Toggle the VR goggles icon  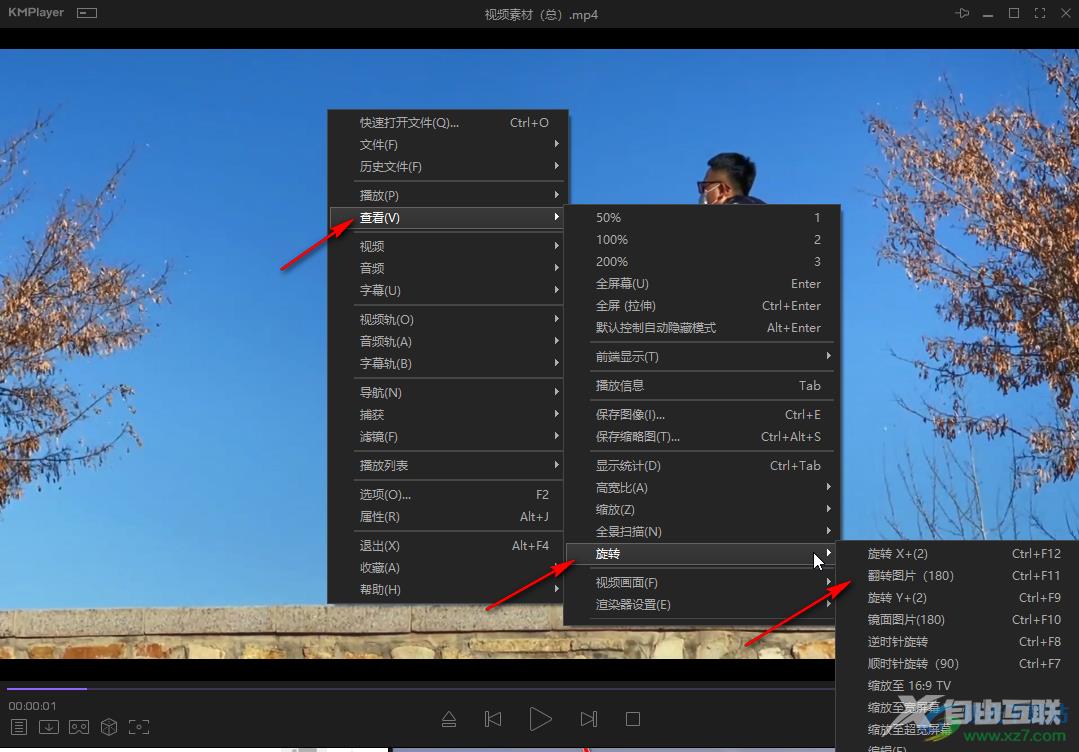pyautogui.click(x=79, y=727)
